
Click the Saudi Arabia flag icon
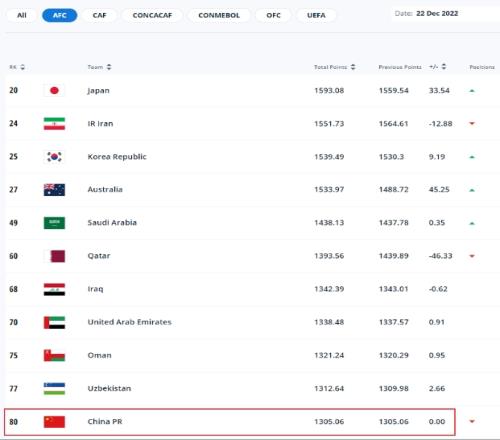tap(54, 223)
